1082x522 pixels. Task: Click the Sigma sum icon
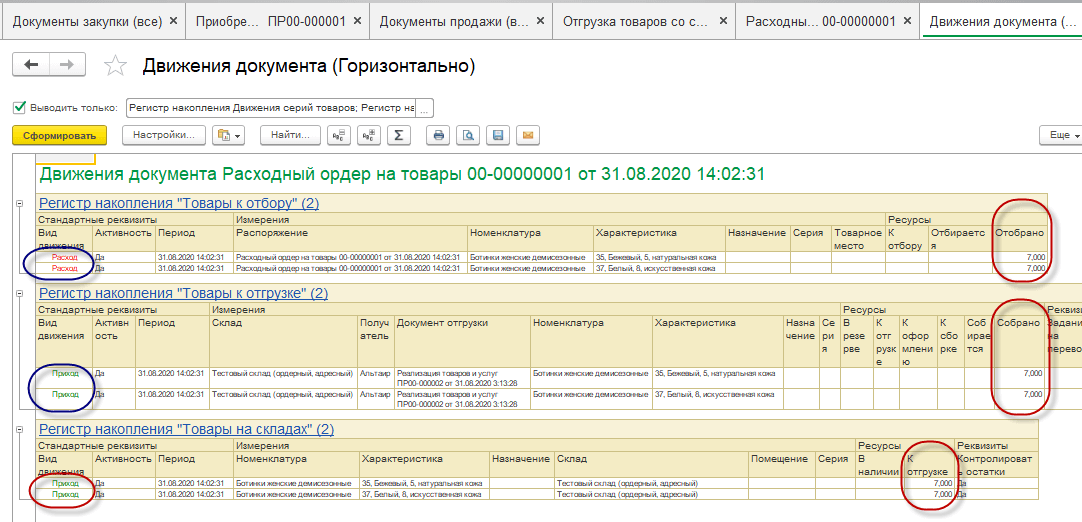(x=398, y=135)
